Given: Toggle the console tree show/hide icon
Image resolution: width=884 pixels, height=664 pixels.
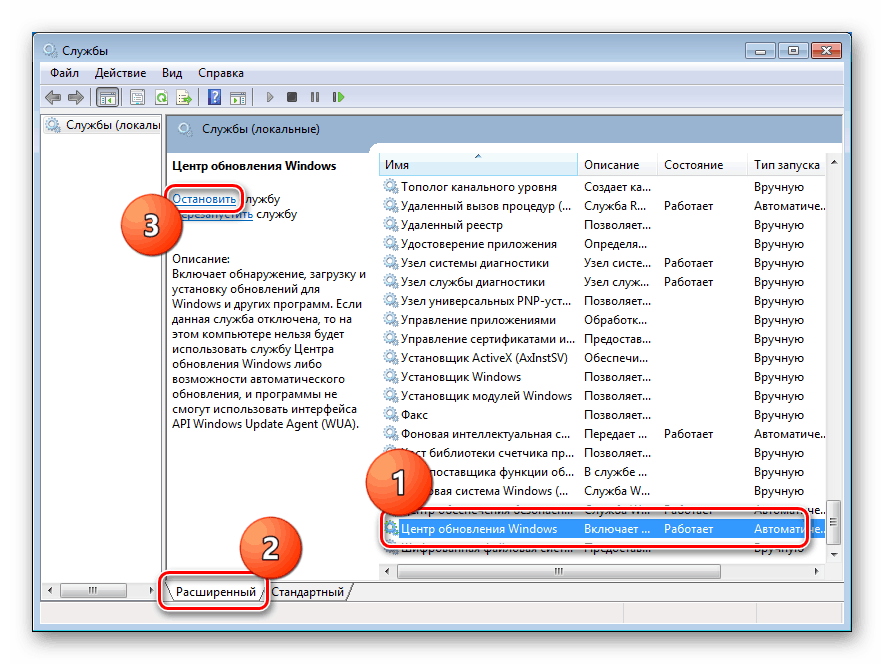Looking at the screenshot, I should (x=107, y=98).
